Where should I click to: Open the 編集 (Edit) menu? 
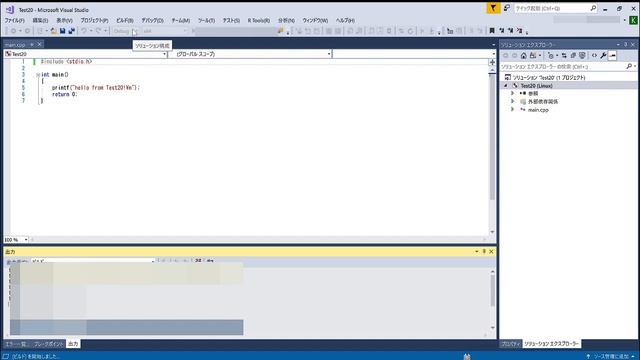40,20
